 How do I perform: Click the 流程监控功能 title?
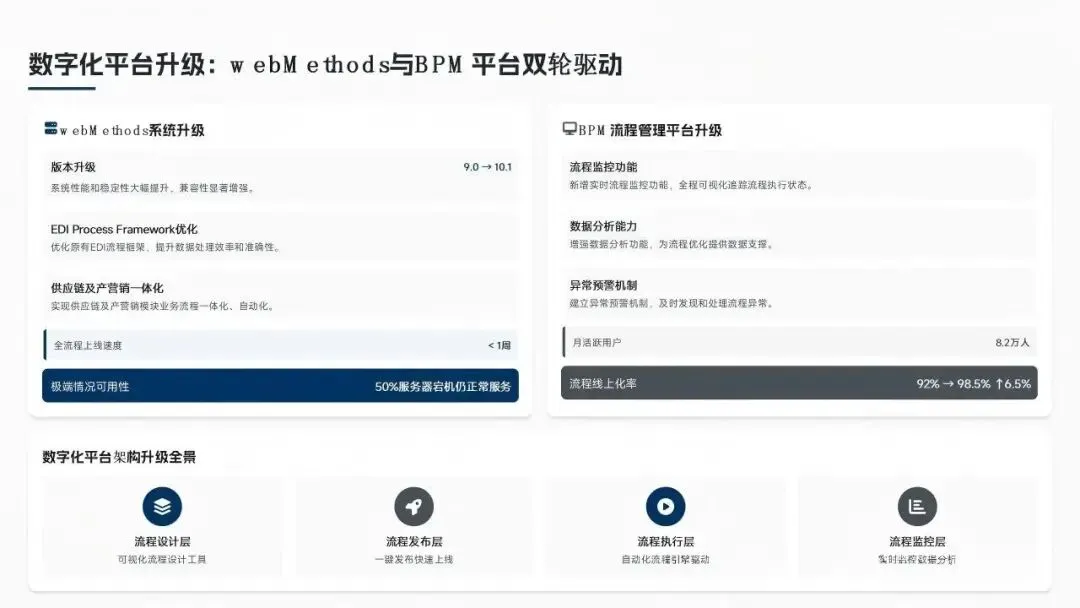(x=603, y=167)
